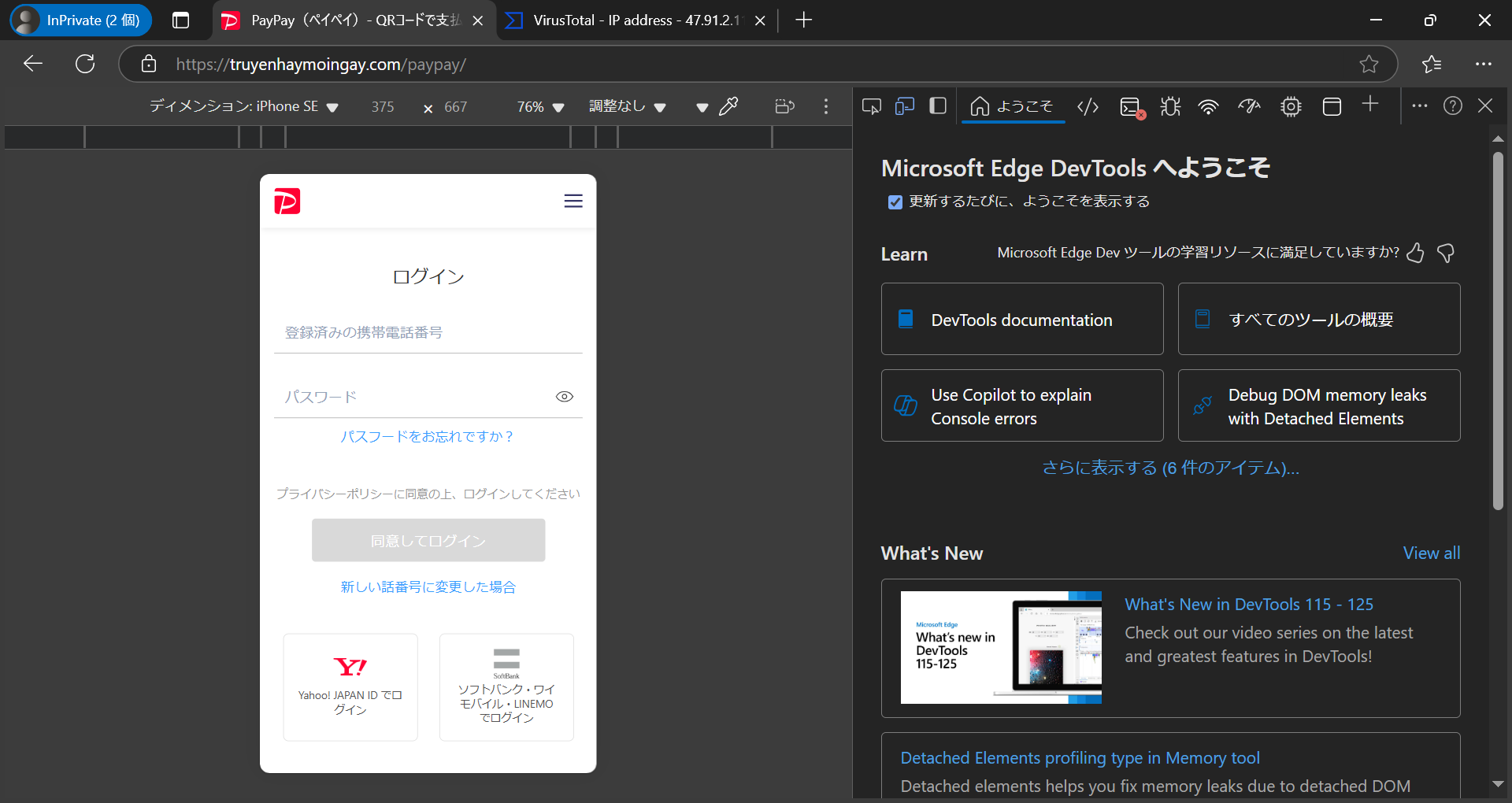1512x803 pixels.
Task: Open the Console tool
Action: (1132, 106)
